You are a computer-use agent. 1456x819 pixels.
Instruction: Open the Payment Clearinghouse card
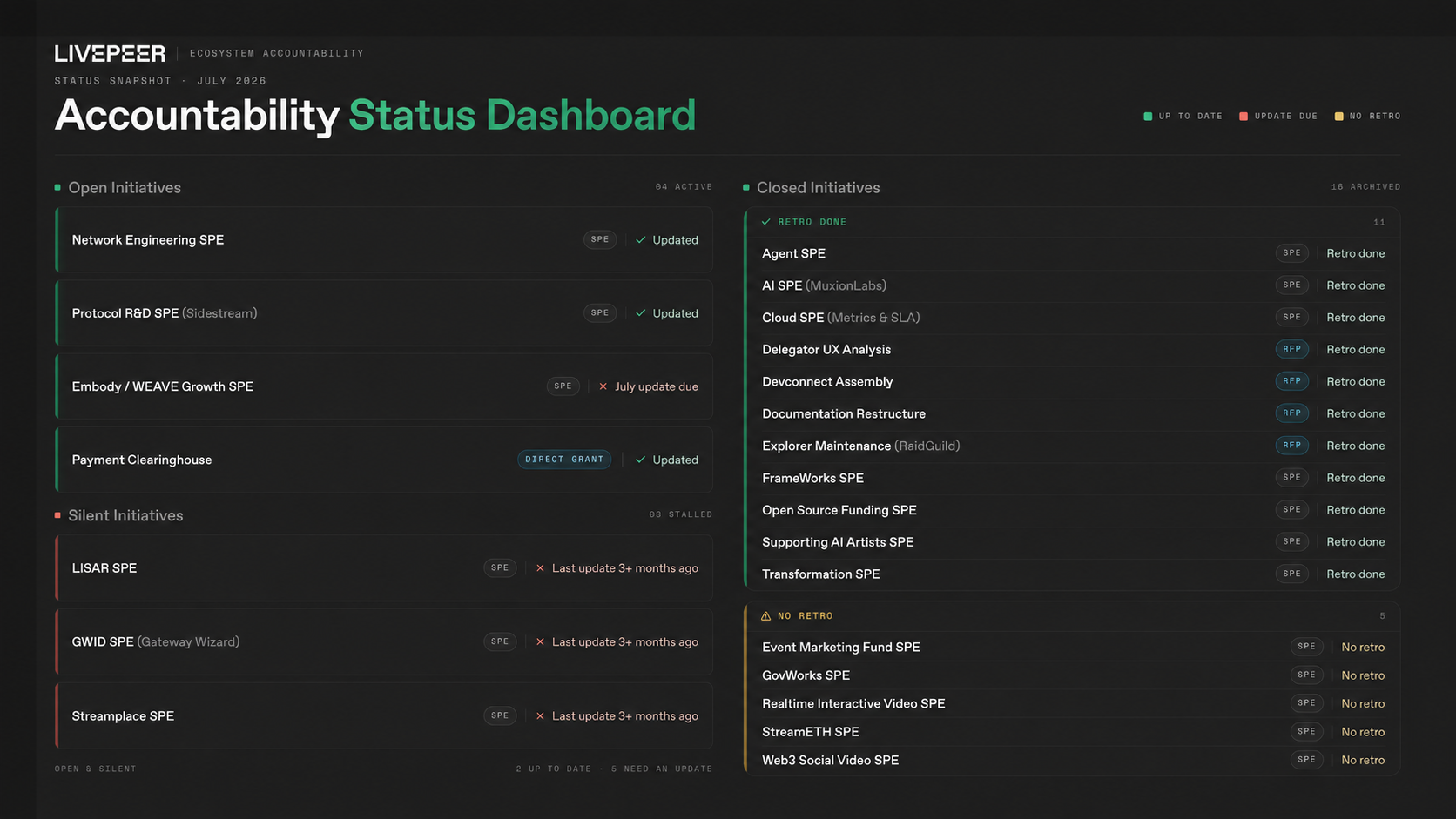pyautogui.click(x=384, y=460)
